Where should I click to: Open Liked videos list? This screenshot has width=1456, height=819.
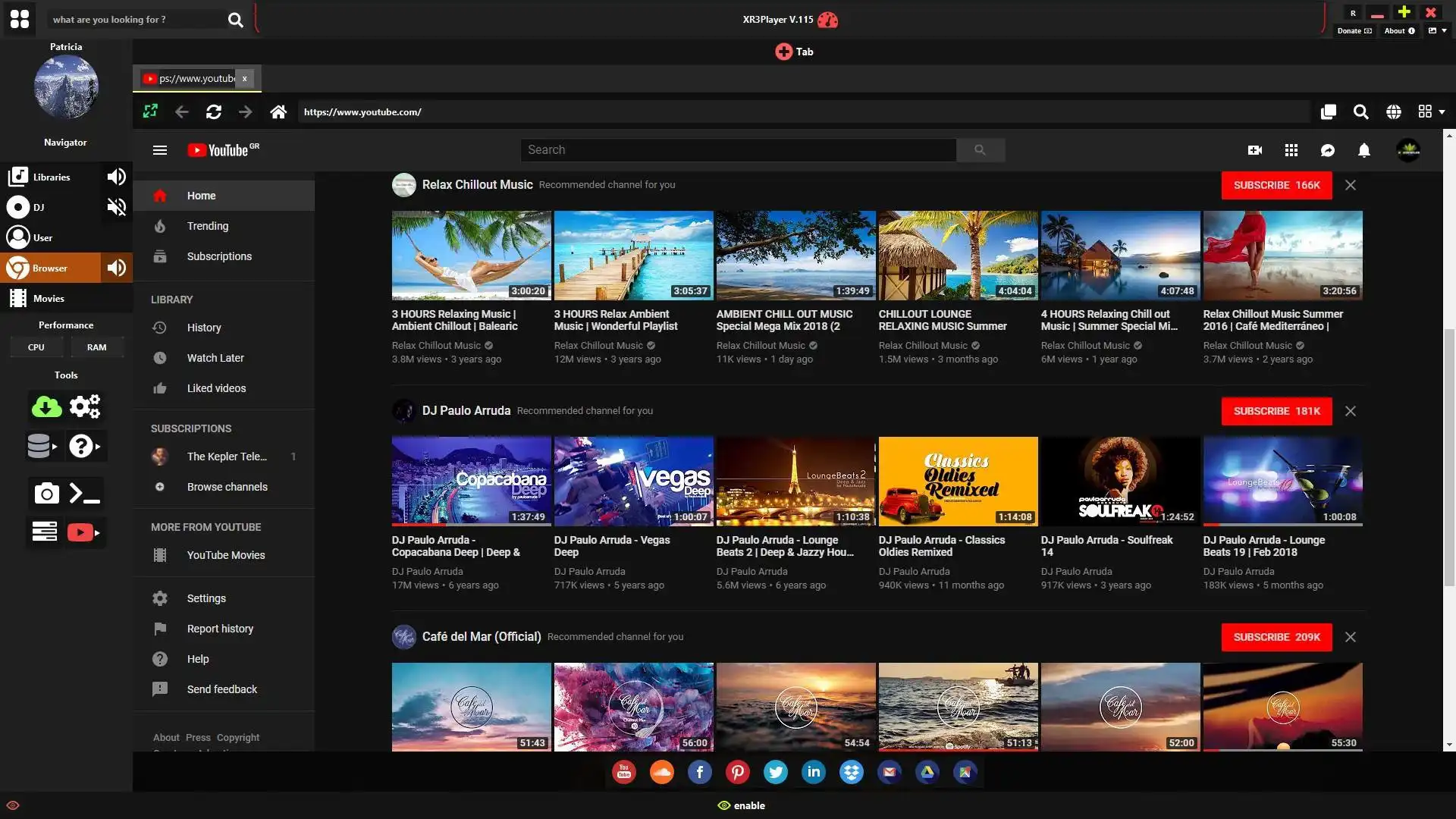click(224, 388)
